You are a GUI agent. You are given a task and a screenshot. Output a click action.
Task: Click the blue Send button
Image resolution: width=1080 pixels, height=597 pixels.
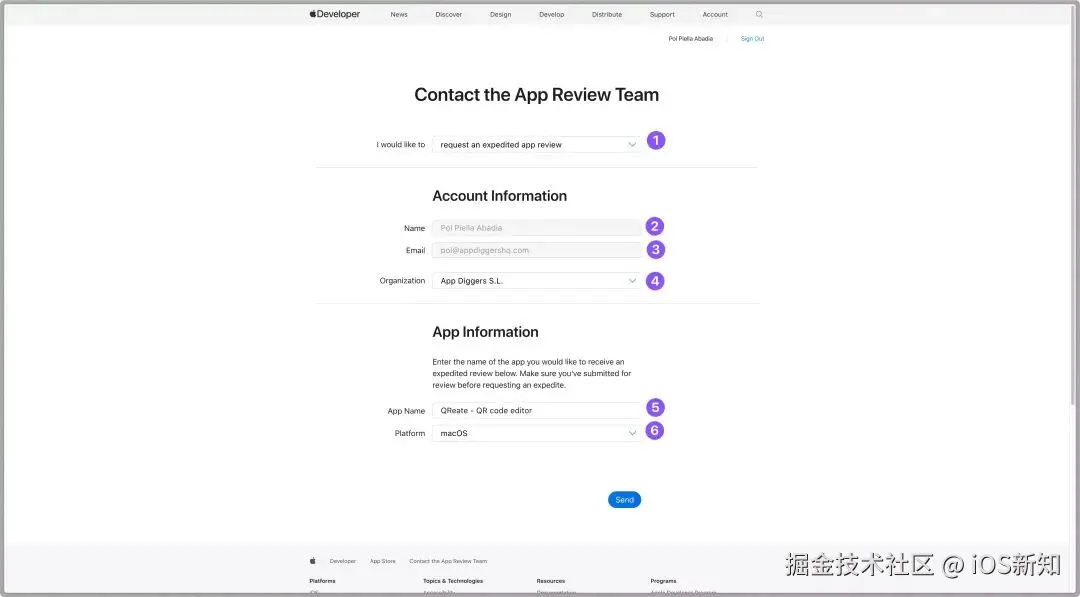point(624,500)
